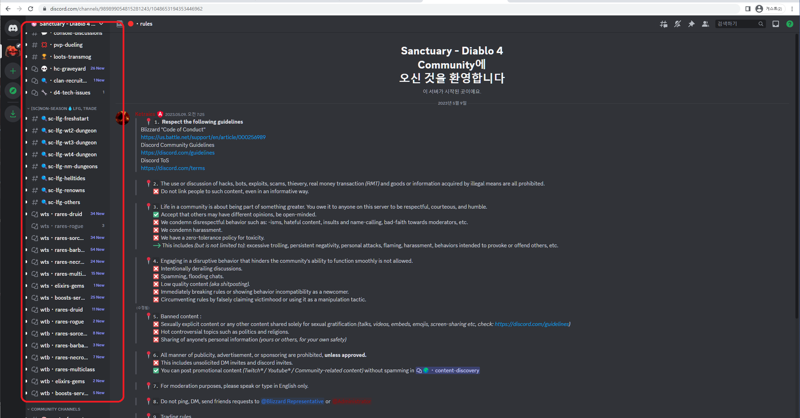
Task: Click the search magnifier icon in search box
Action: pyautogui.click(x=760, y=24)
